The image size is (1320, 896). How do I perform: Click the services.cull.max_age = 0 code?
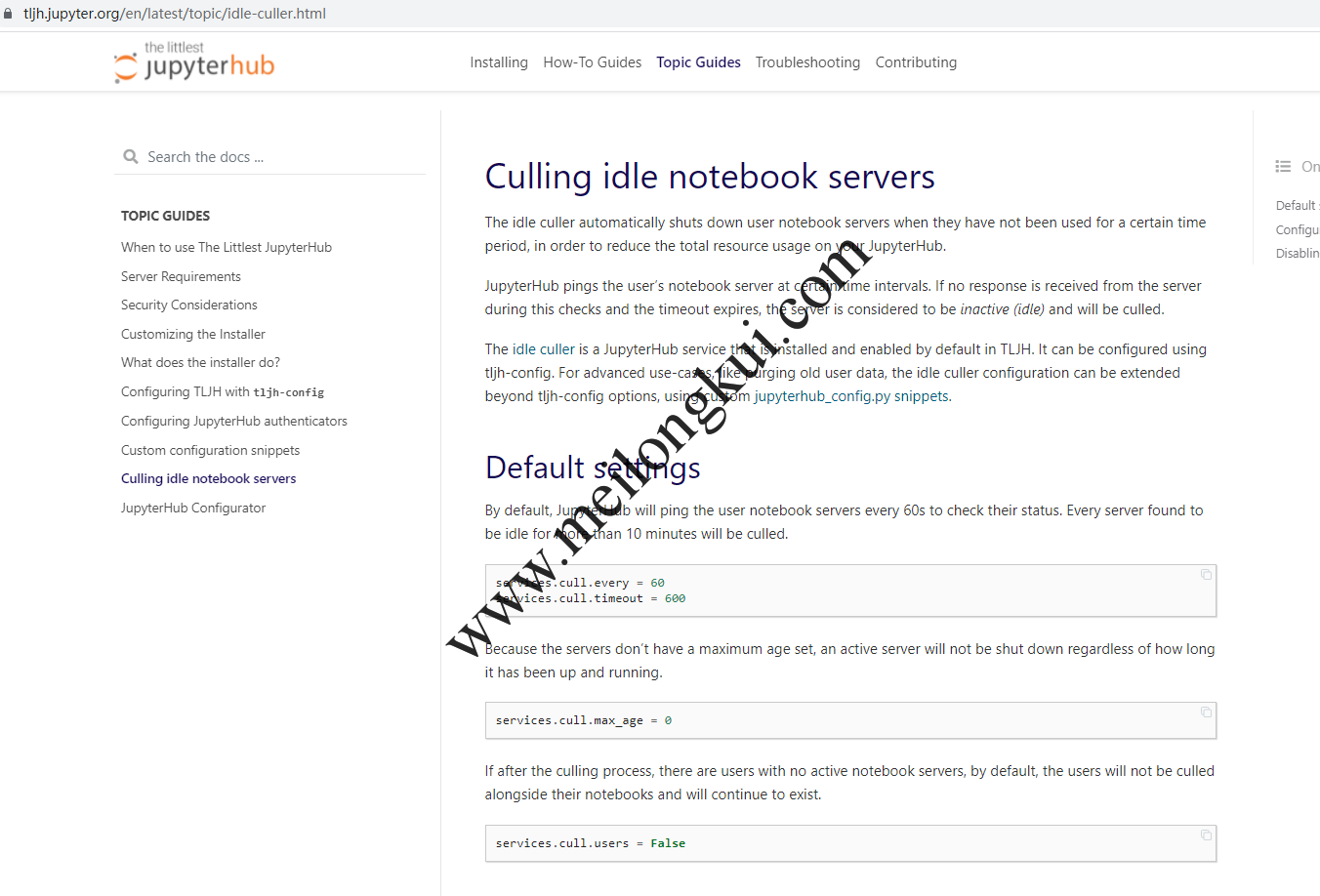tap(584, 720)
